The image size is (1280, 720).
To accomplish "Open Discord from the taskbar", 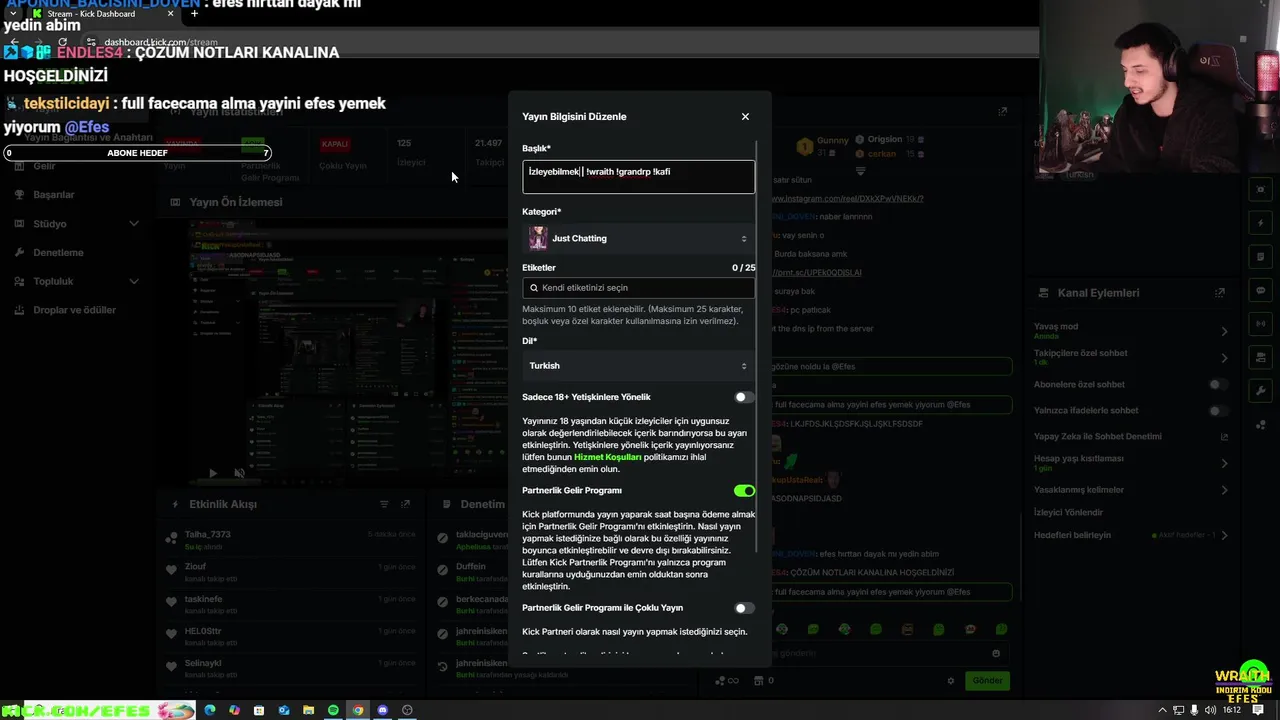I will [382, 710].
